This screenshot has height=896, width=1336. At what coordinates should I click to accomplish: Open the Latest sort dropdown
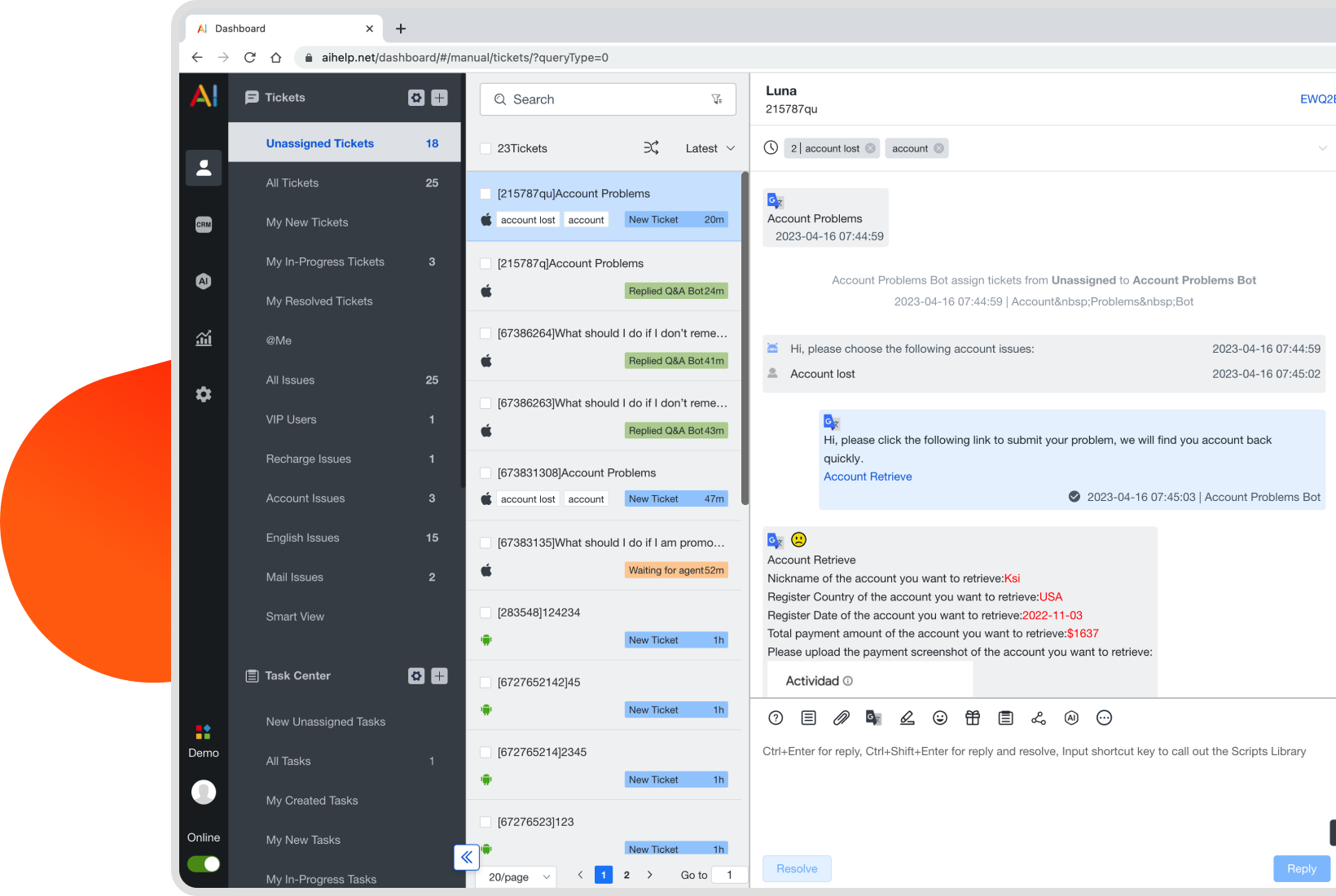click(x=710, y=148)
